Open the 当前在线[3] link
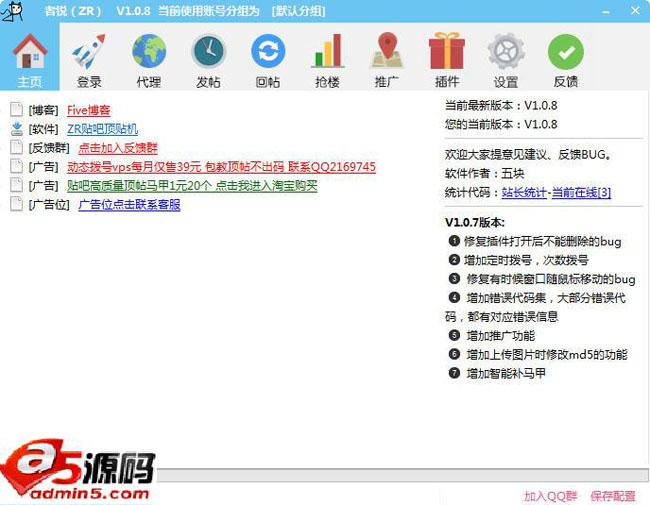This screenshot has width=650, height=505. [581, 192]
